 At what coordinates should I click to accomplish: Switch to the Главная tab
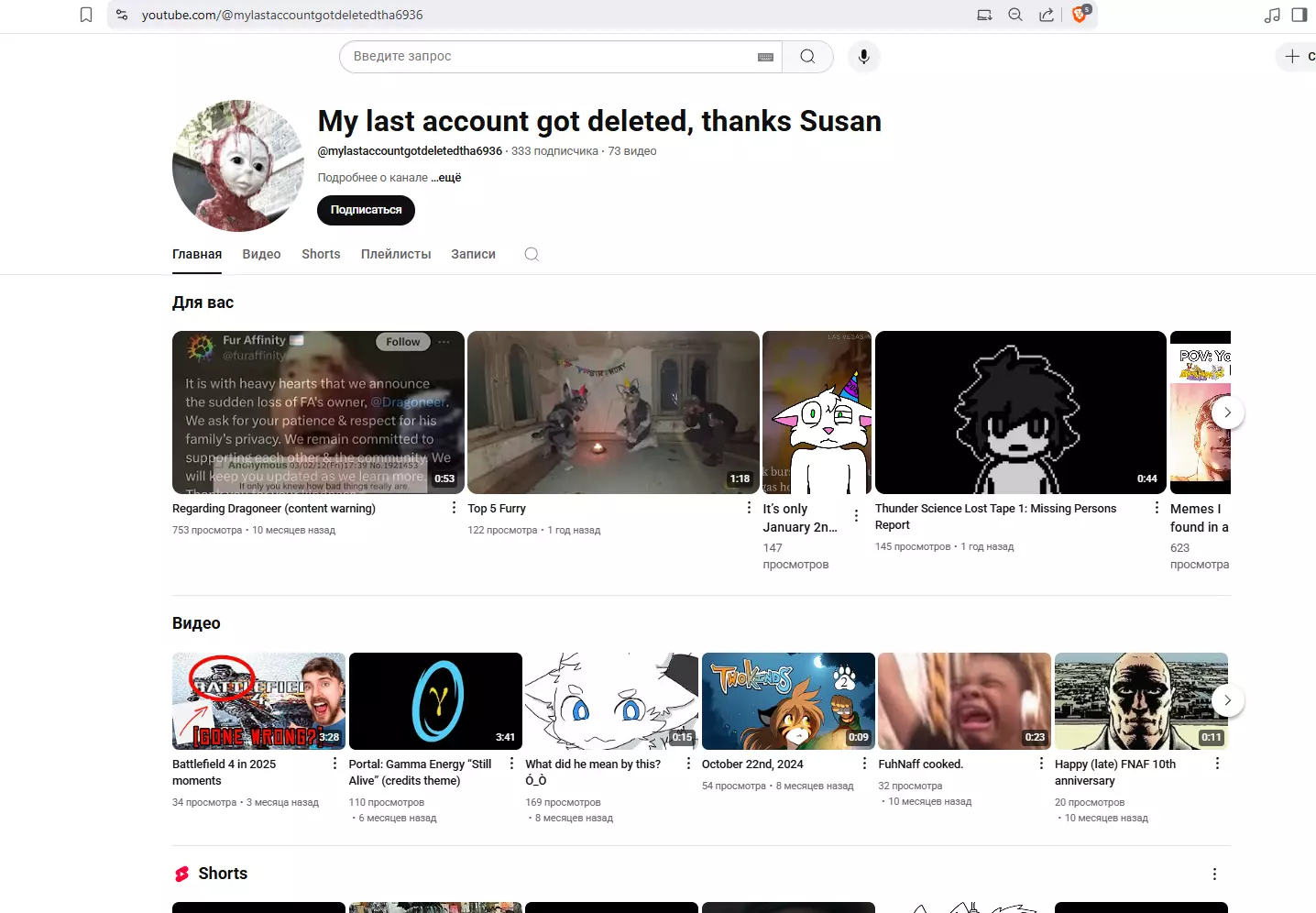[197, 255]
